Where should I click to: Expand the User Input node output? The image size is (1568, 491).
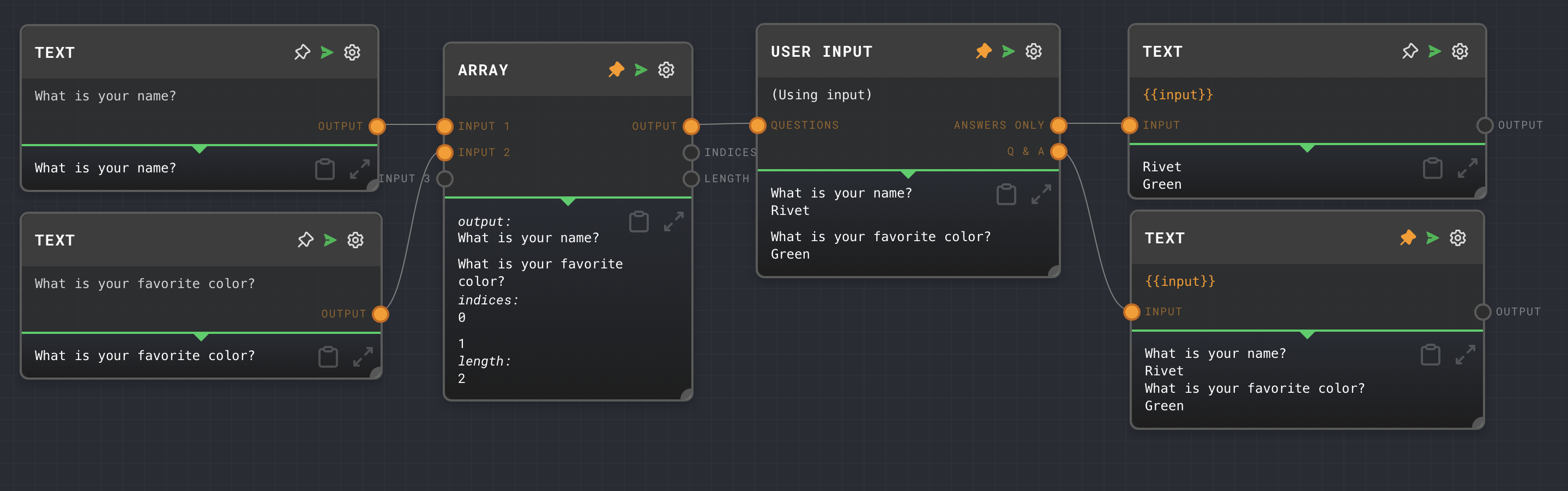1041,194
